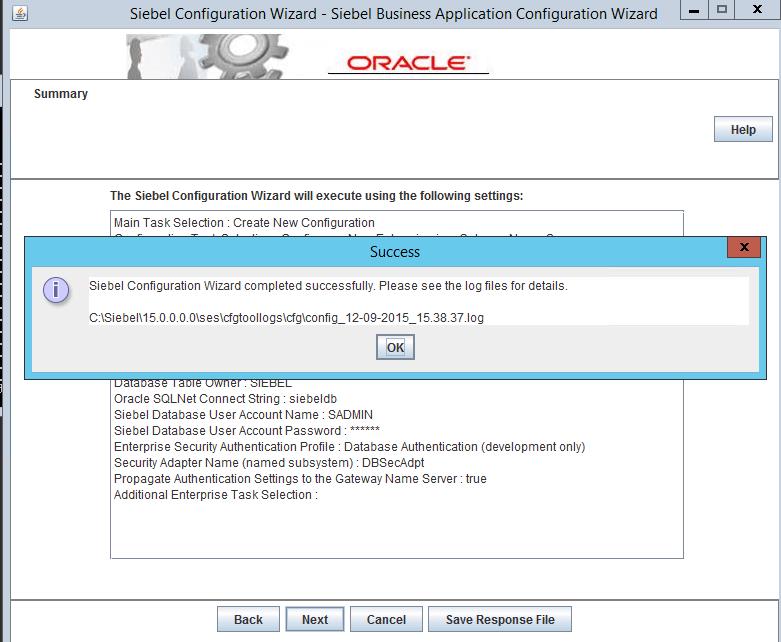Click the Oracle logo in the header
Viewport: 781px width, 642px height.
tap(408, 63)
